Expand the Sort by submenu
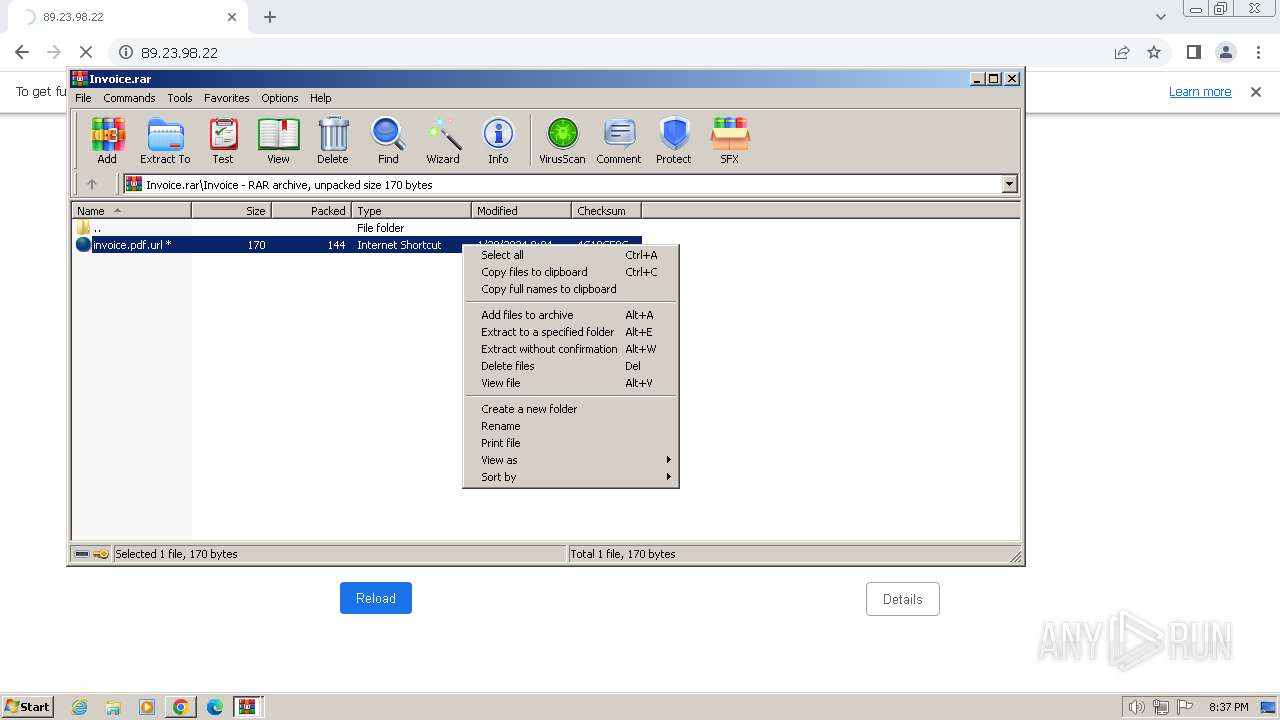Viewport: 1280px width, 720px height. coord(571,477)
